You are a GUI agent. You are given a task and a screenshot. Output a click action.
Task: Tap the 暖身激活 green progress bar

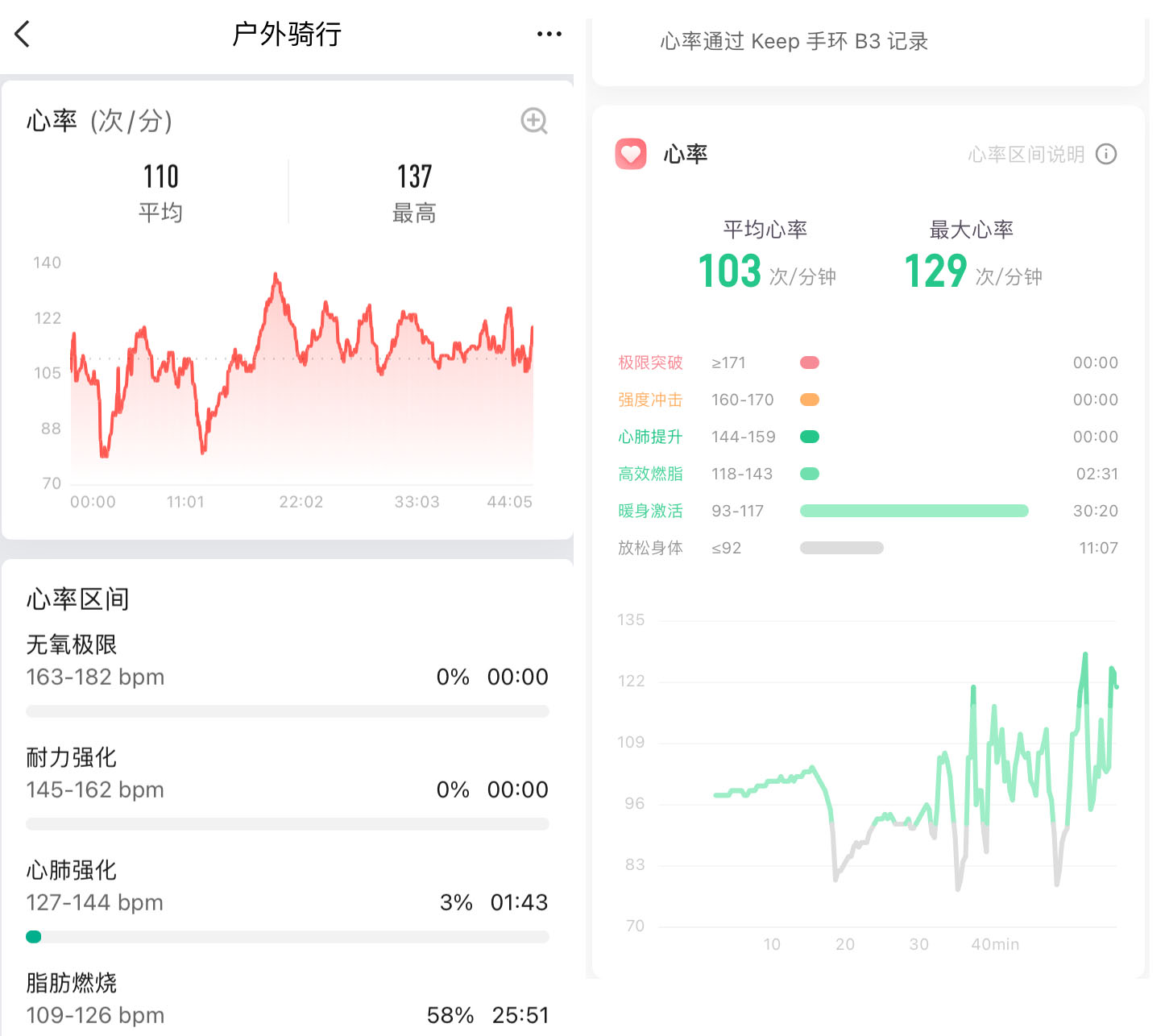[x=914, y=511]
